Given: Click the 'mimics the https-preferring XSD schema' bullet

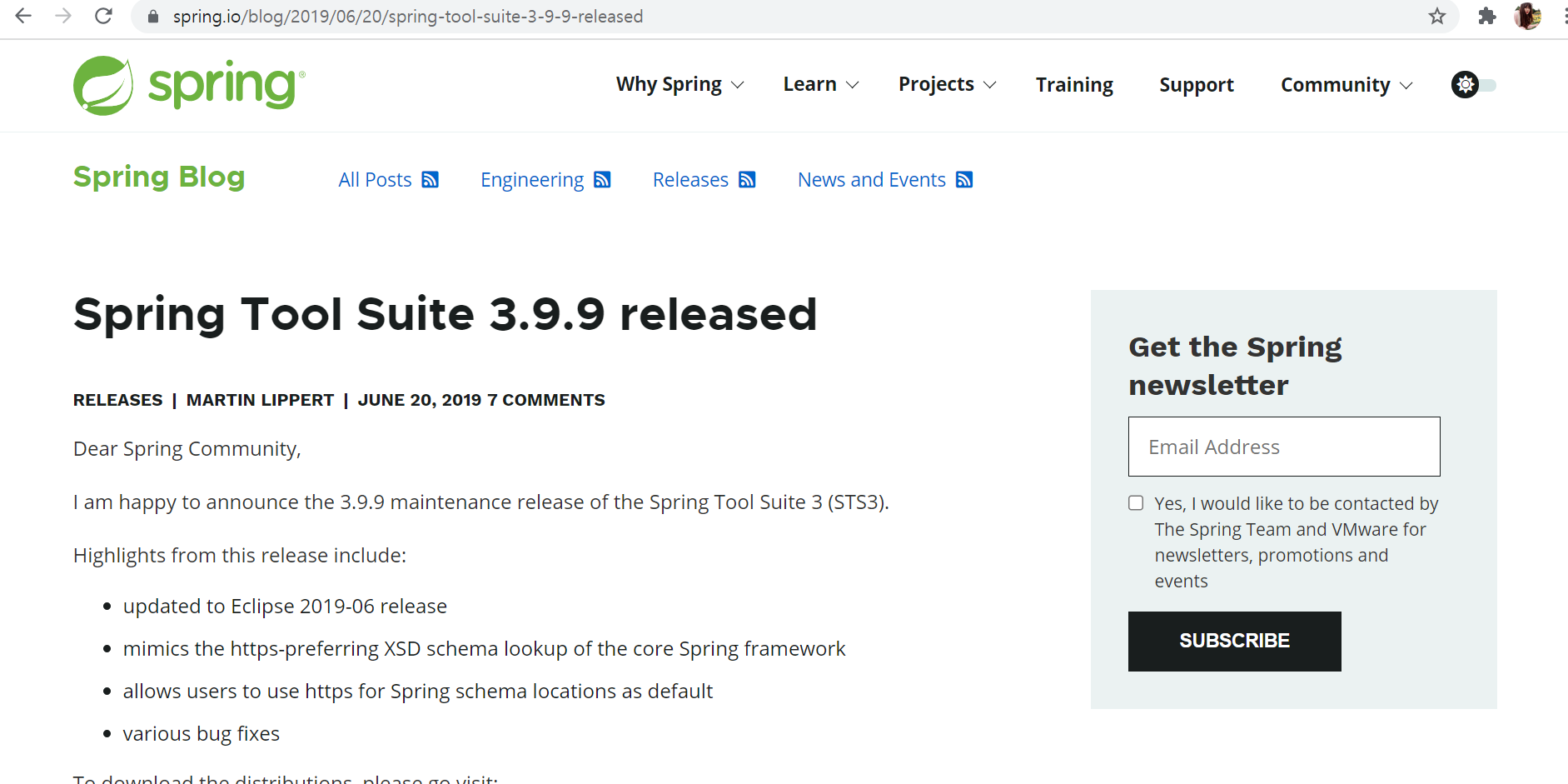Looking at the screenshot, I should click(484, 649).
